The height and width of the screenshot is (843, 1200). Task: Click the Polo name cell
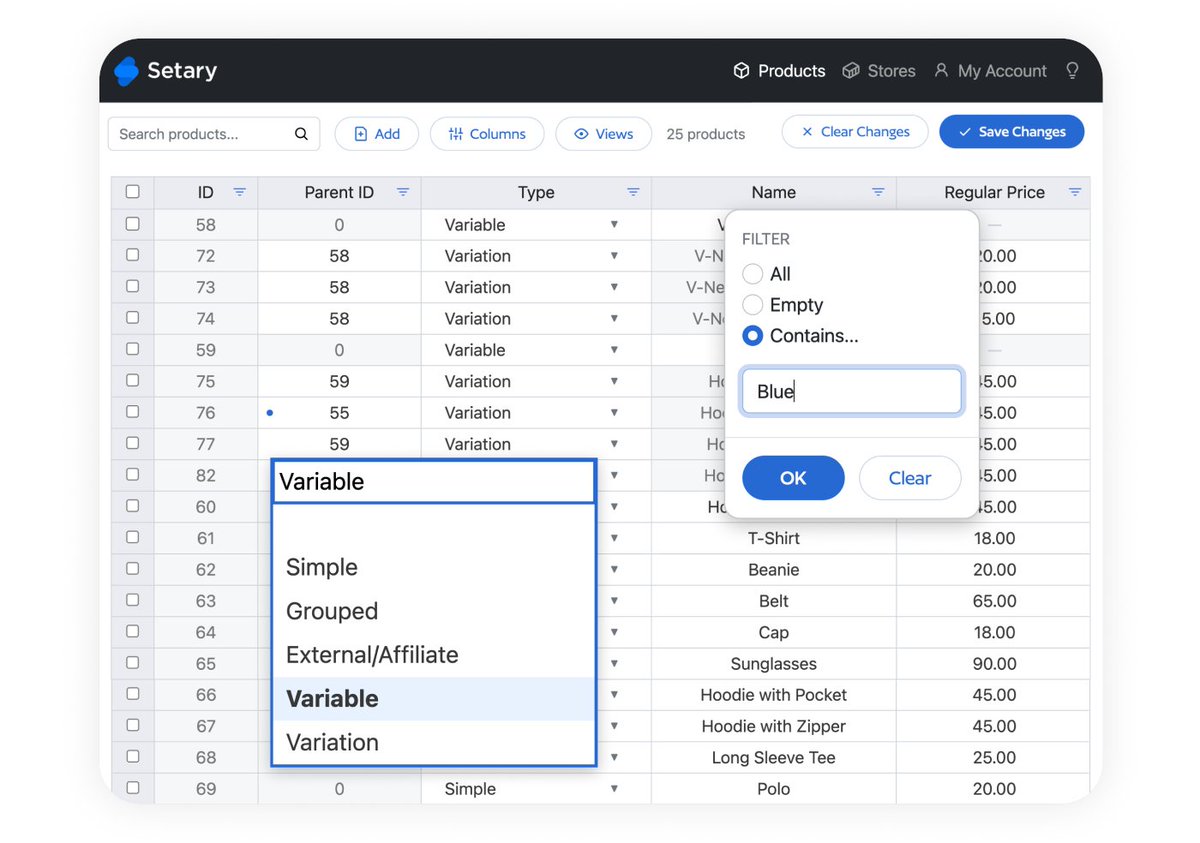click(x=774, y=789)
